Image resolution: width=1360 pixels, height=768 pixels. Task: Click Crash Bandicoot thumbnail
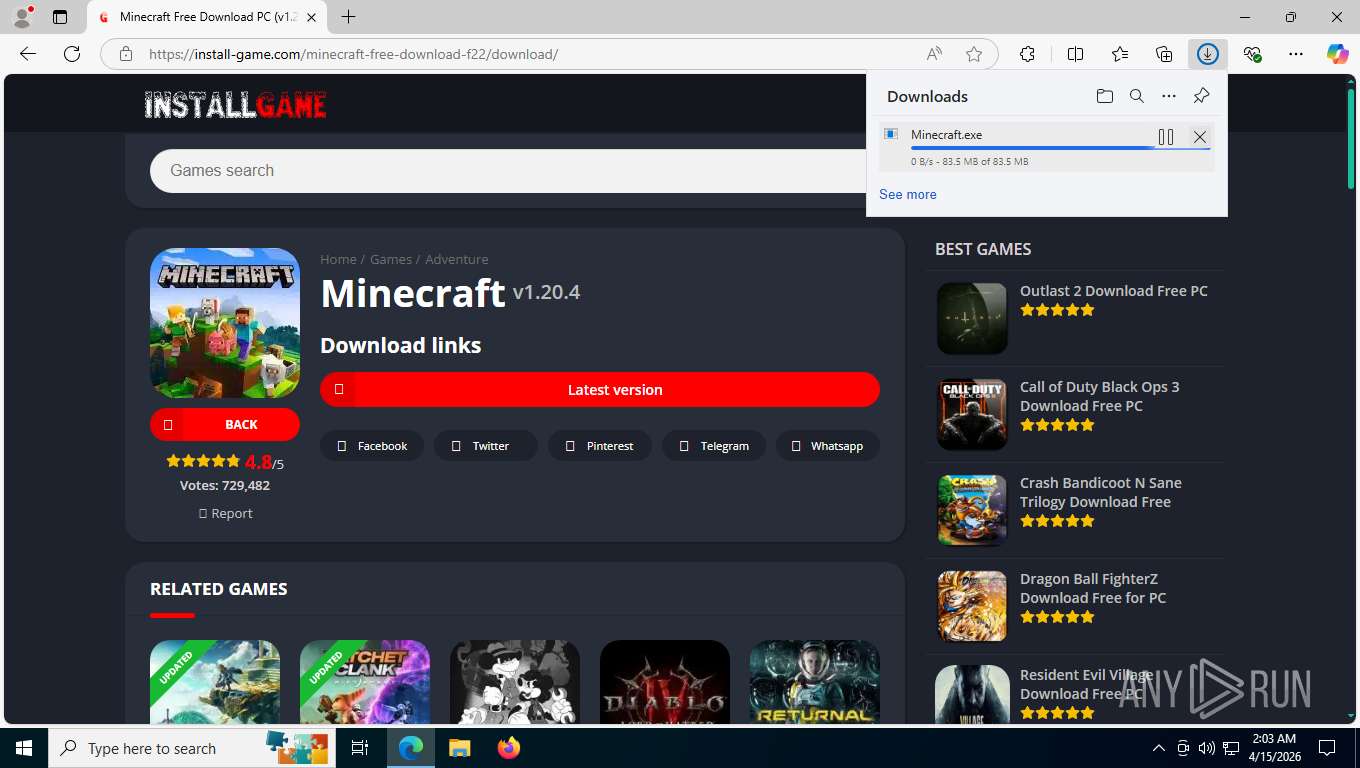click(972, 510)
